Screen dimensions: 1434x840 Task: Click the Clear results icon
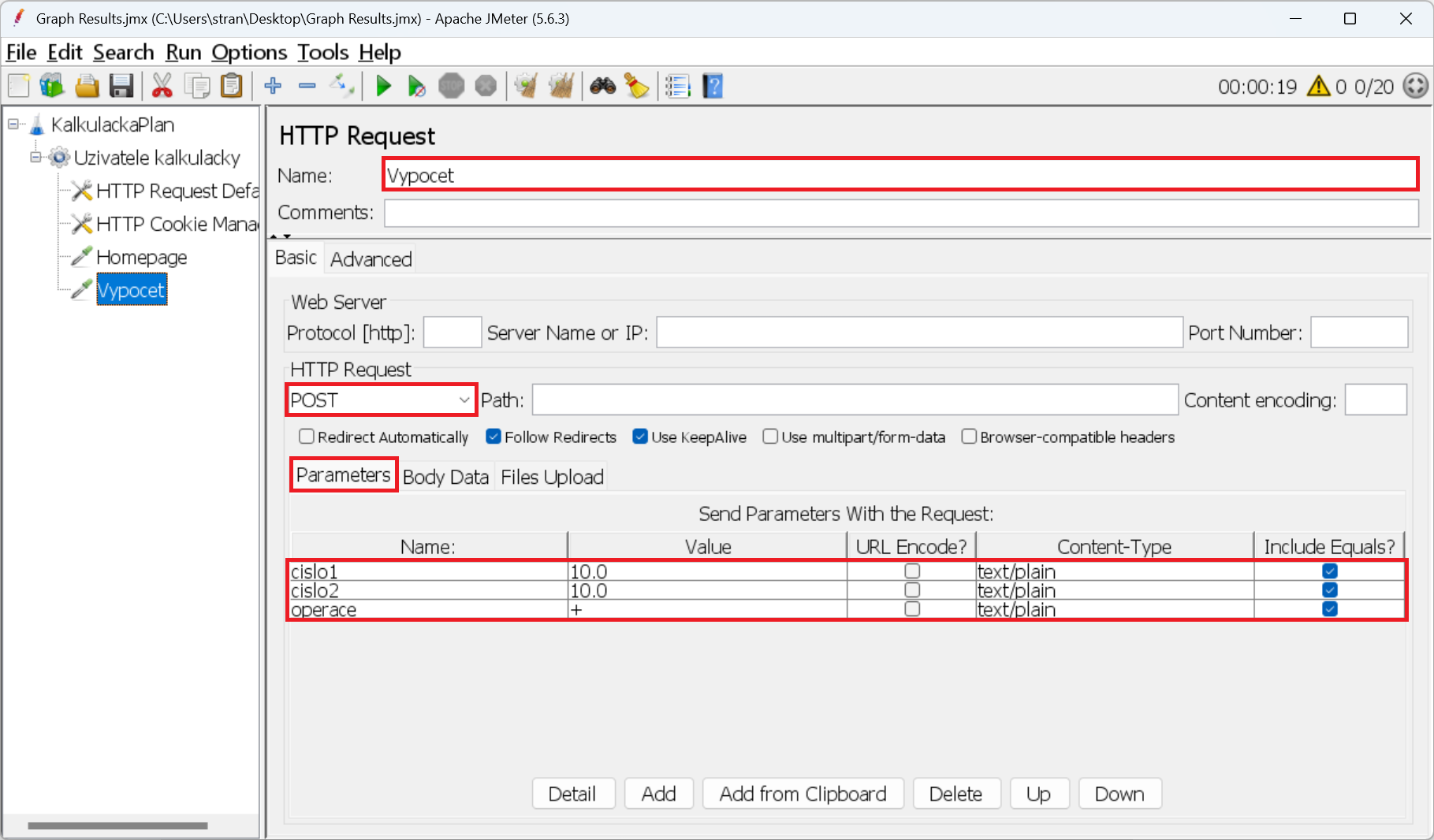pyautogui.click(x=526, y=86)
